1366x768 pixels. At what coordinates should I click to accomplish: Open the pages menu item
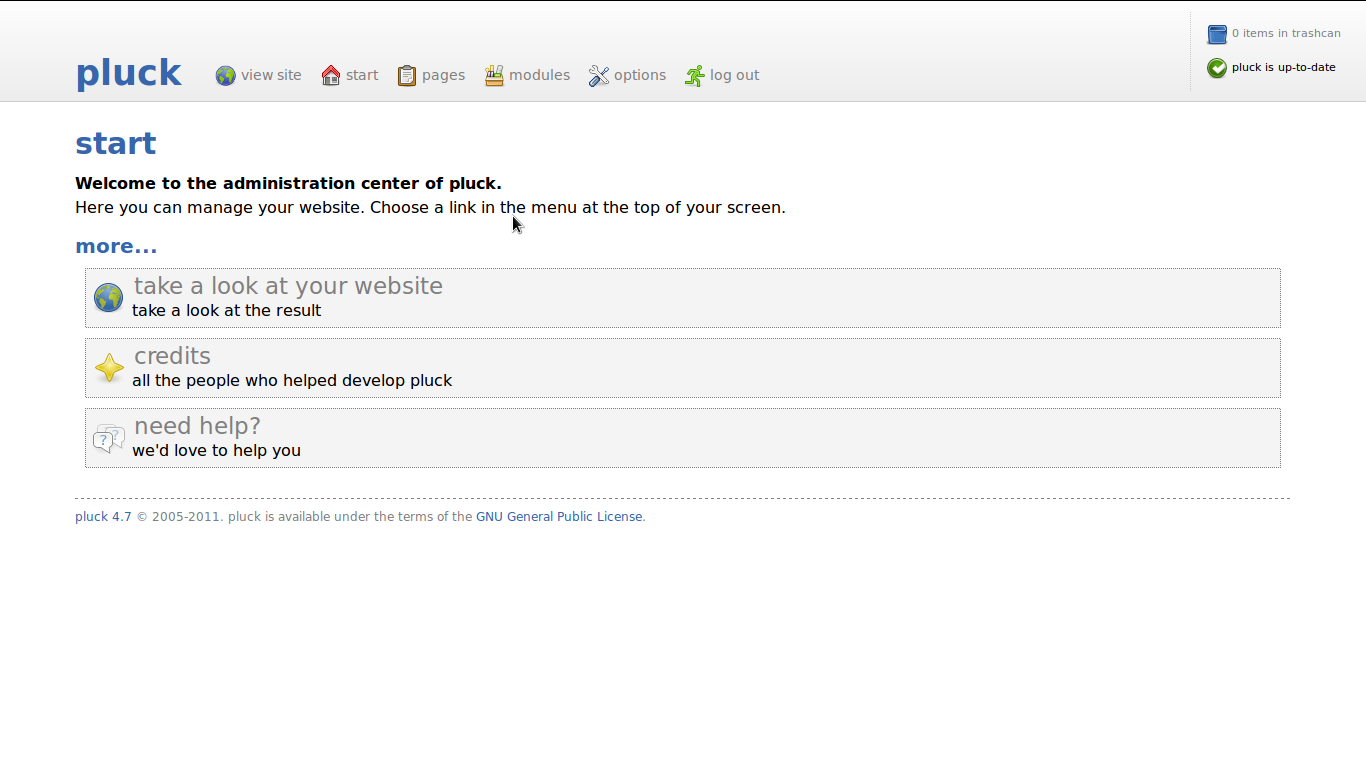tap(443, 75)
